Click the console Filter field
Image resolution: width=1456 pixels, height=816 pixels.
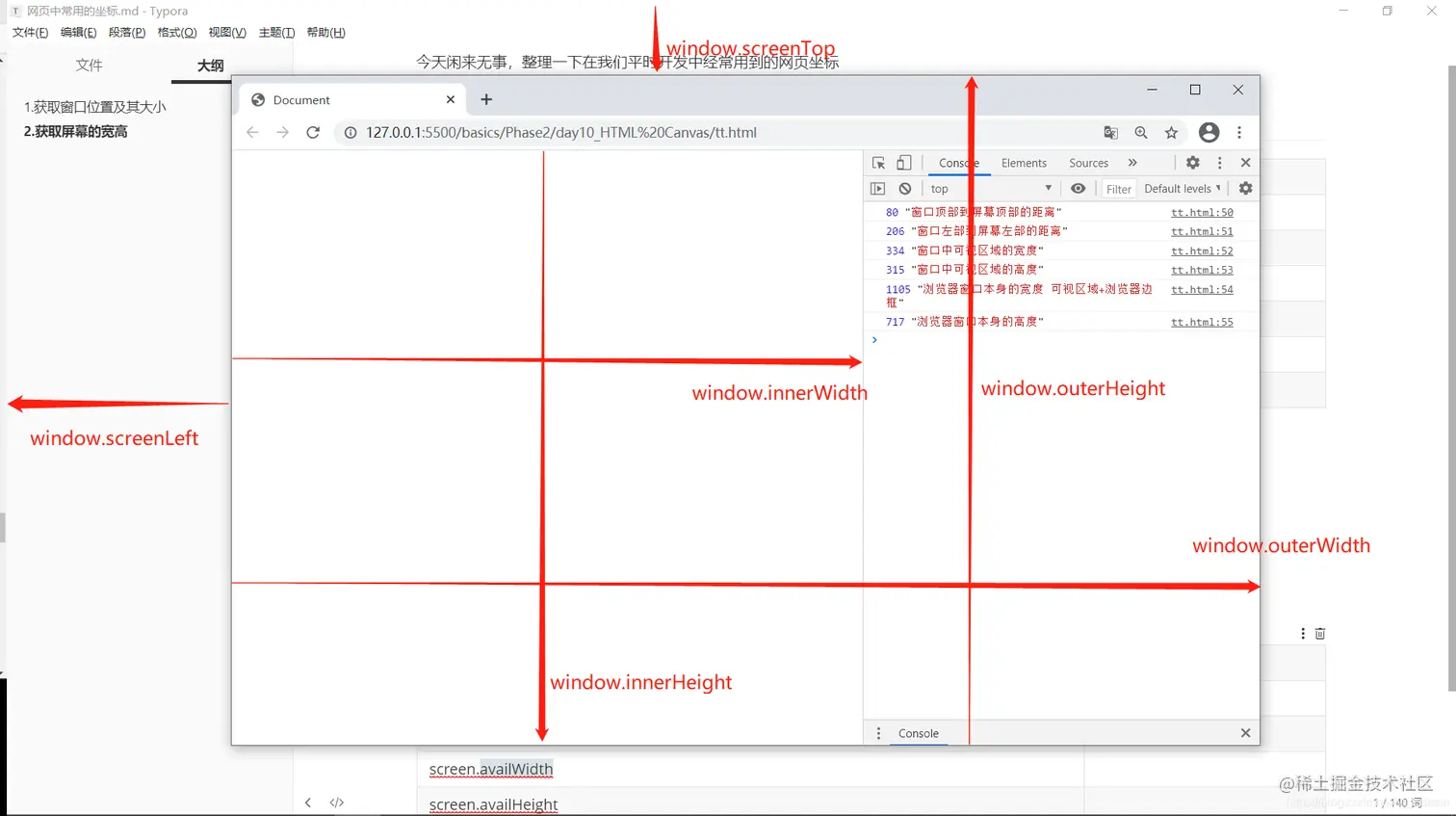(1119, 189)
